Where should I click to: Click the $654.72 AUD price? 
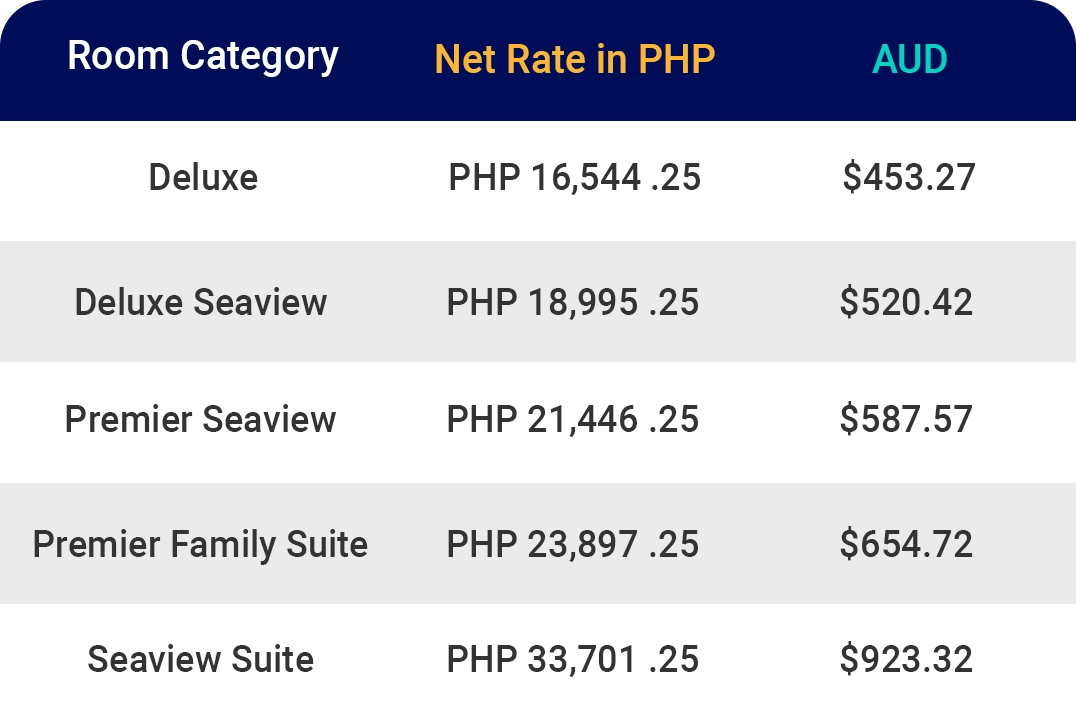pyautogui.click(x=906, y=544)
